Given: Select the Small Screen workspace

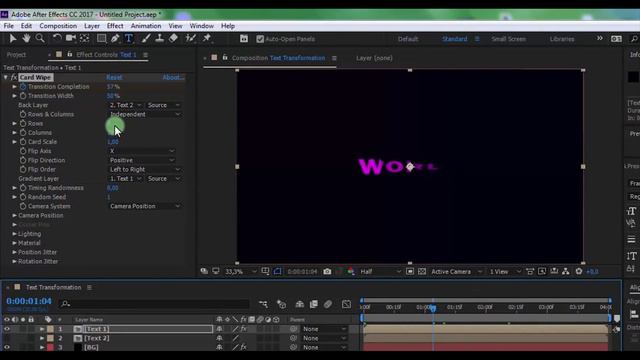Looking at the screenshot, I should click(x=509, y=39).
